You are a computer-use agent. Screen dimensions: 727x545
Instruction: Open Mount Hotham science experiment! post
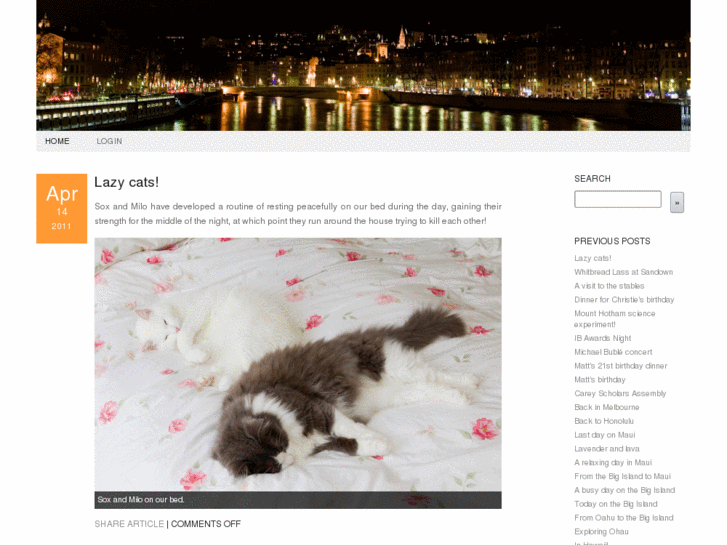pos(614,319)
